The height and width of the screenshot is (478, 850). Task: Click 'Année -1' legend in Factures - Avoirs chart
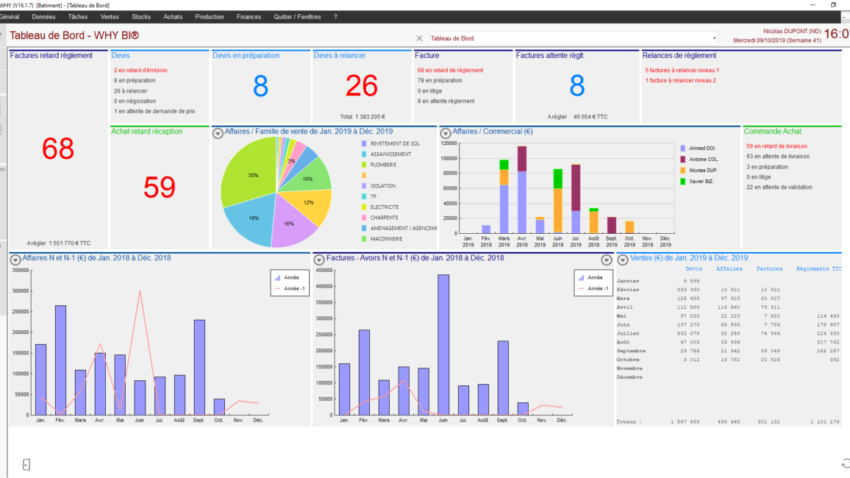[593, 288]
